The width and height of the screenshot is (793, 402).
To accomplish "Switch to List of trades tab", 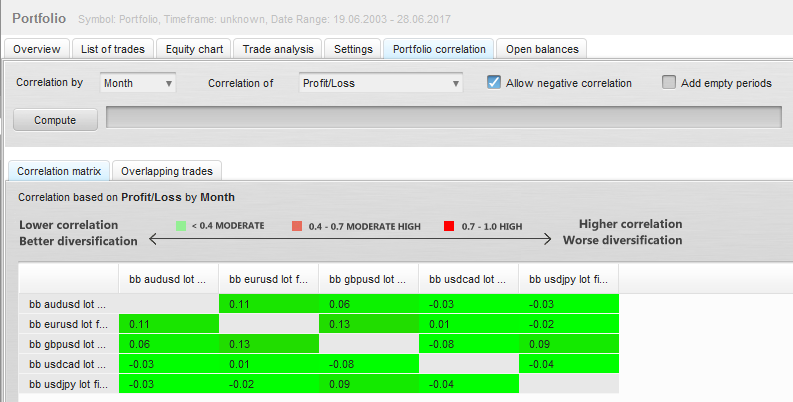I will pyautogui.click(x=114, y=48).
